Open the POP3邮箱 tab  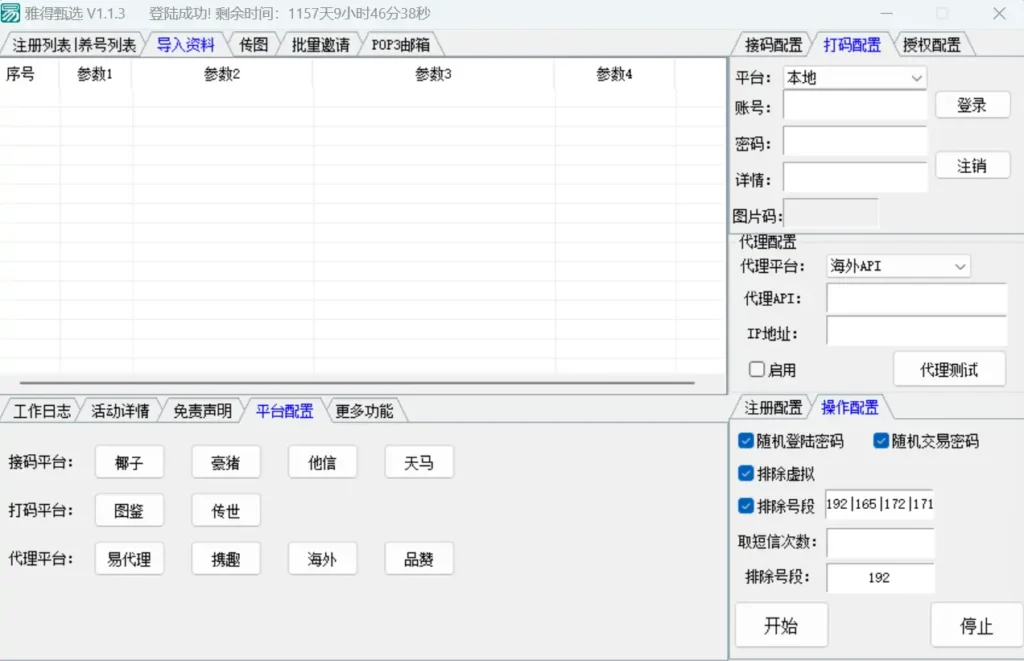click(x=400, y=45)
